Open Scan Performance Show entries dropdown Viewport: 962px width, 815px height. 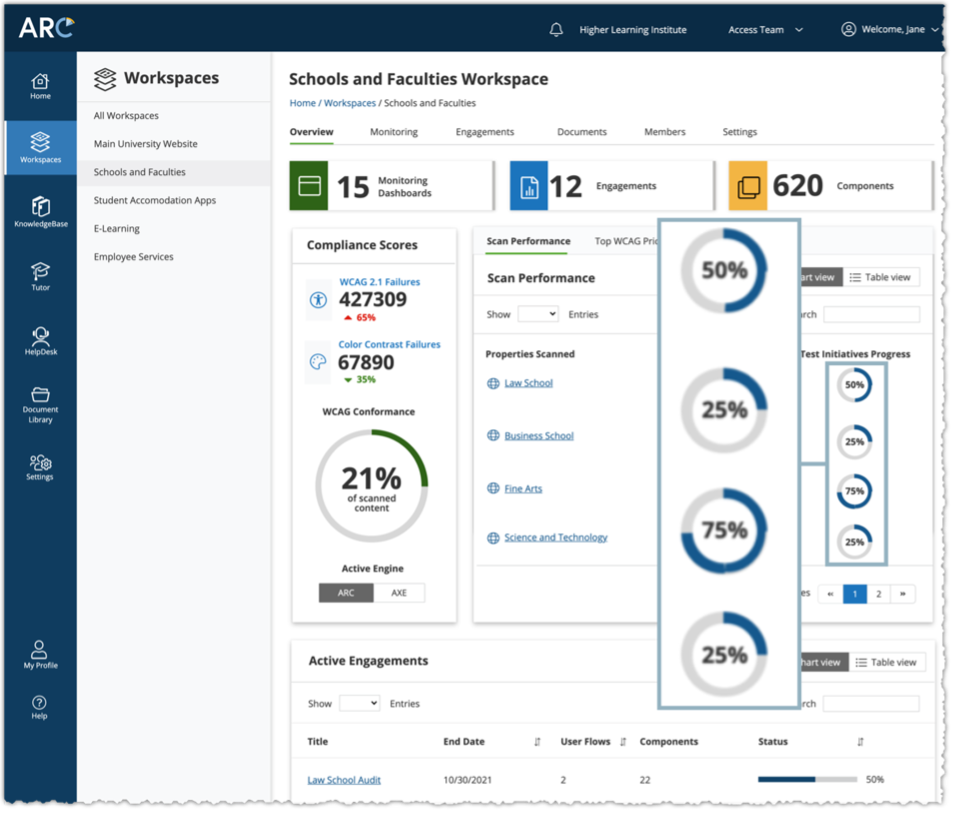point(538,314)
